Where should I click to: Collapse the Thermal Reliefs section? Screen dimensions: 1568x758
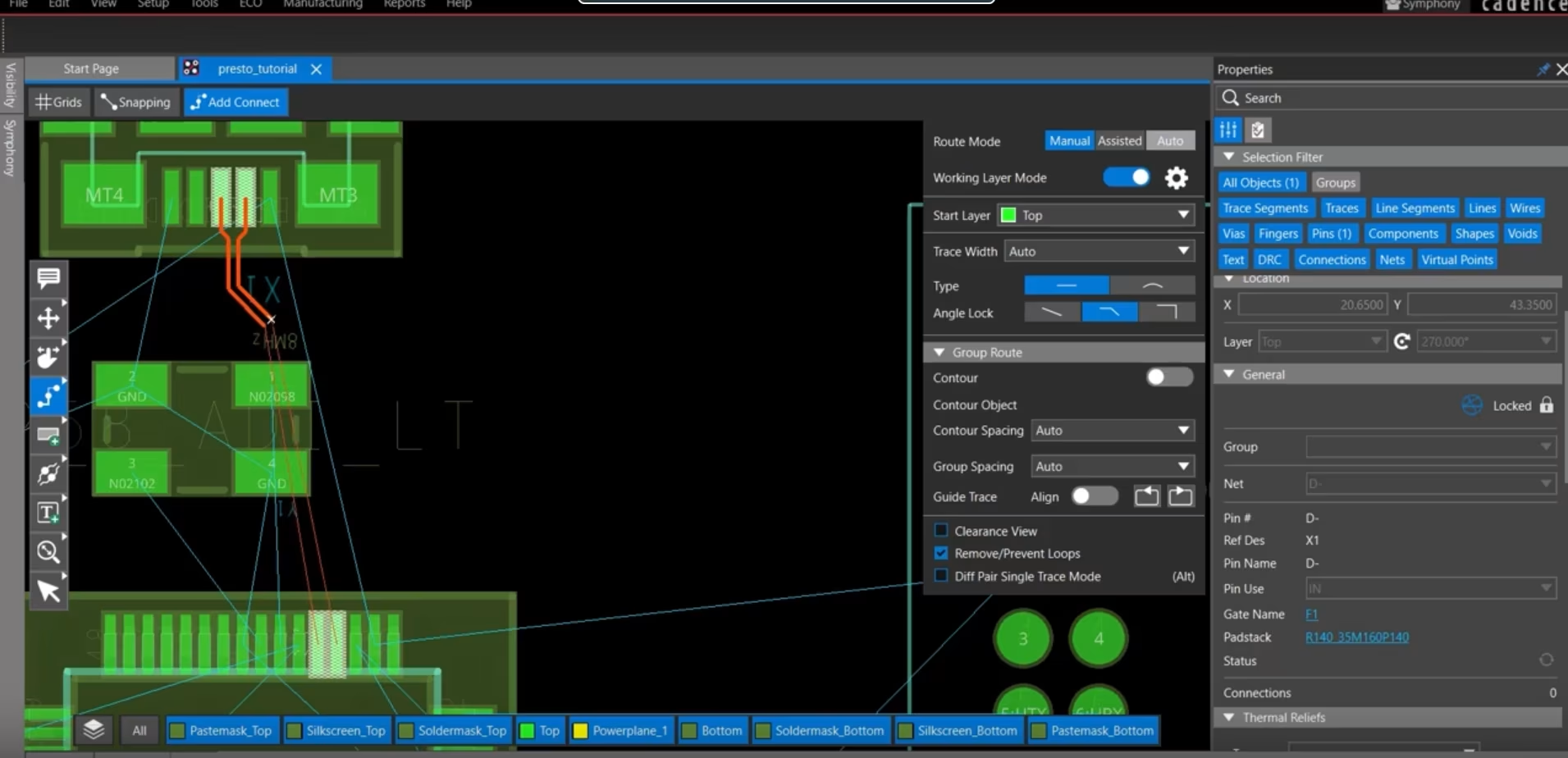(x=1228, y=717)
